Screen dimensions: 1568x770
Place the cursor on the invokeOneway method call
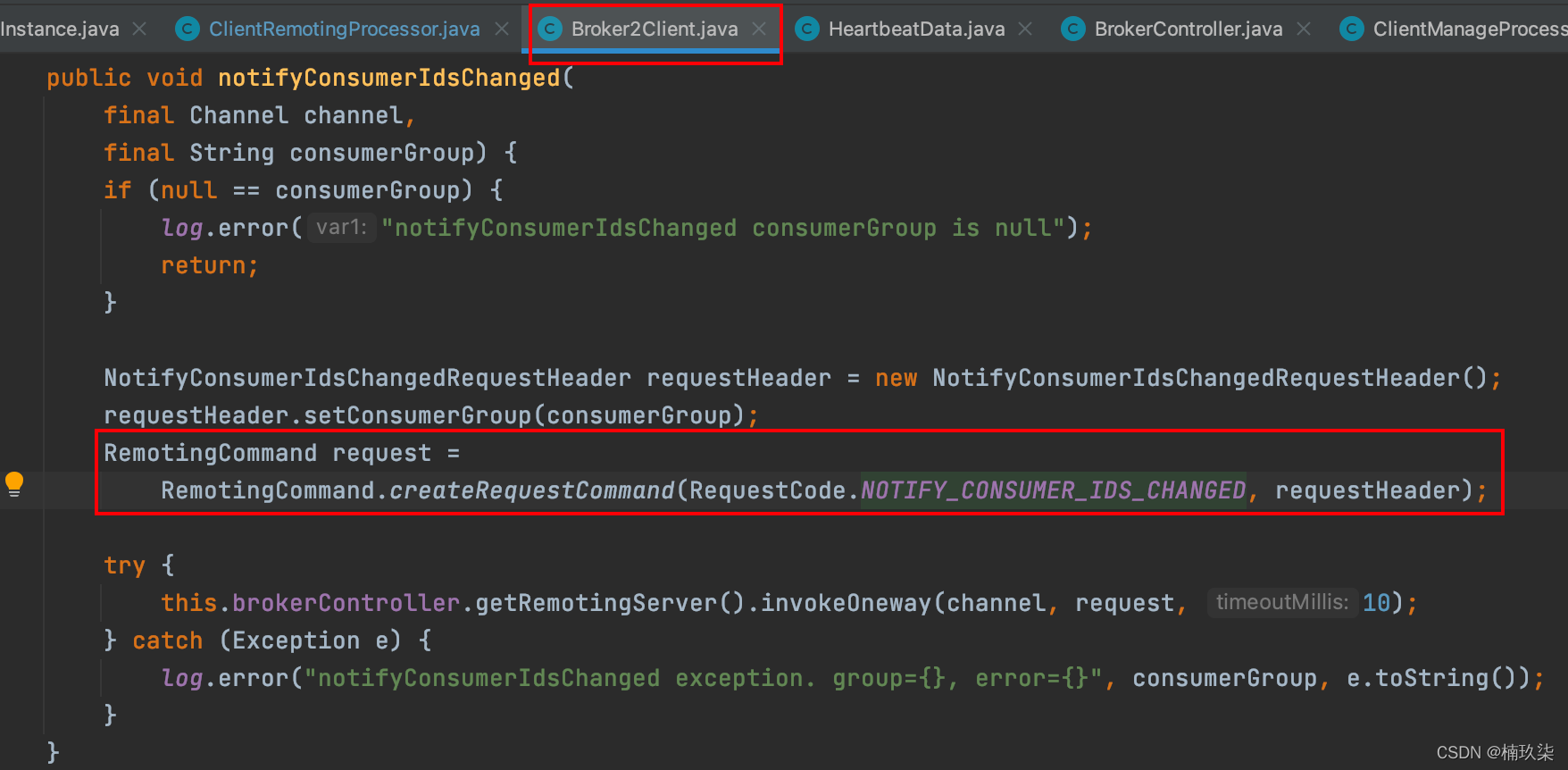click(846, 603)
